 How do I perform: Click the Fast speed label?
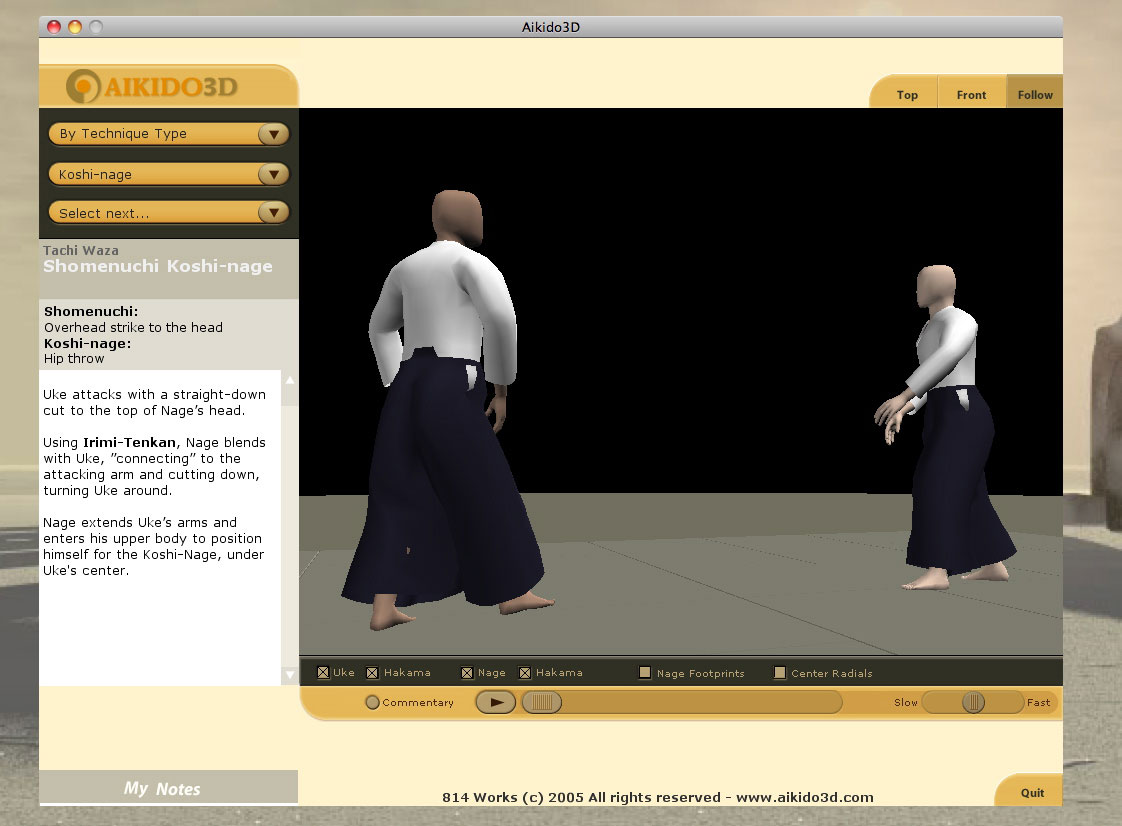[x=1038, y=702]
